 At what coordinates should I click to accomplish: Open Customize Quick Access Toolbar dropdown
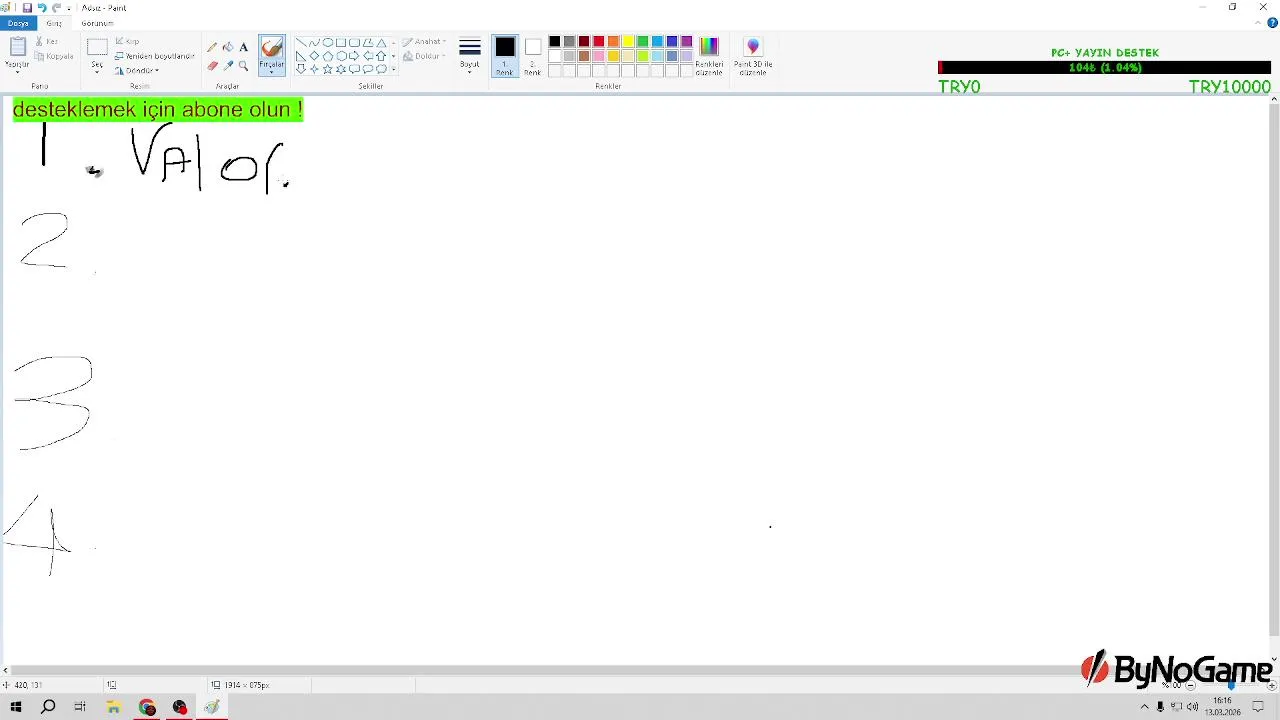(69, 8)
